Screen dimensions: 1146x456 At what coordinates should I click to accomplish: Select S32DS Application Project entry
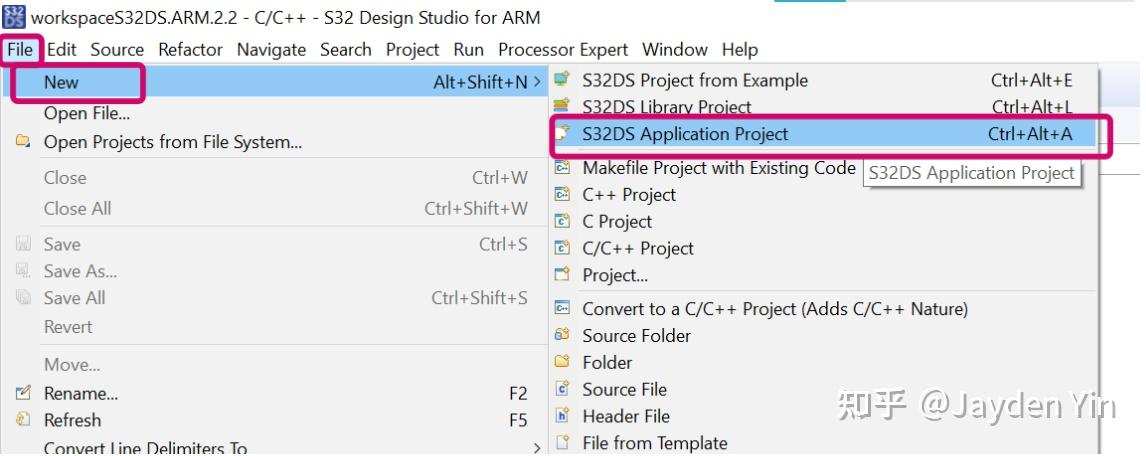824,134
